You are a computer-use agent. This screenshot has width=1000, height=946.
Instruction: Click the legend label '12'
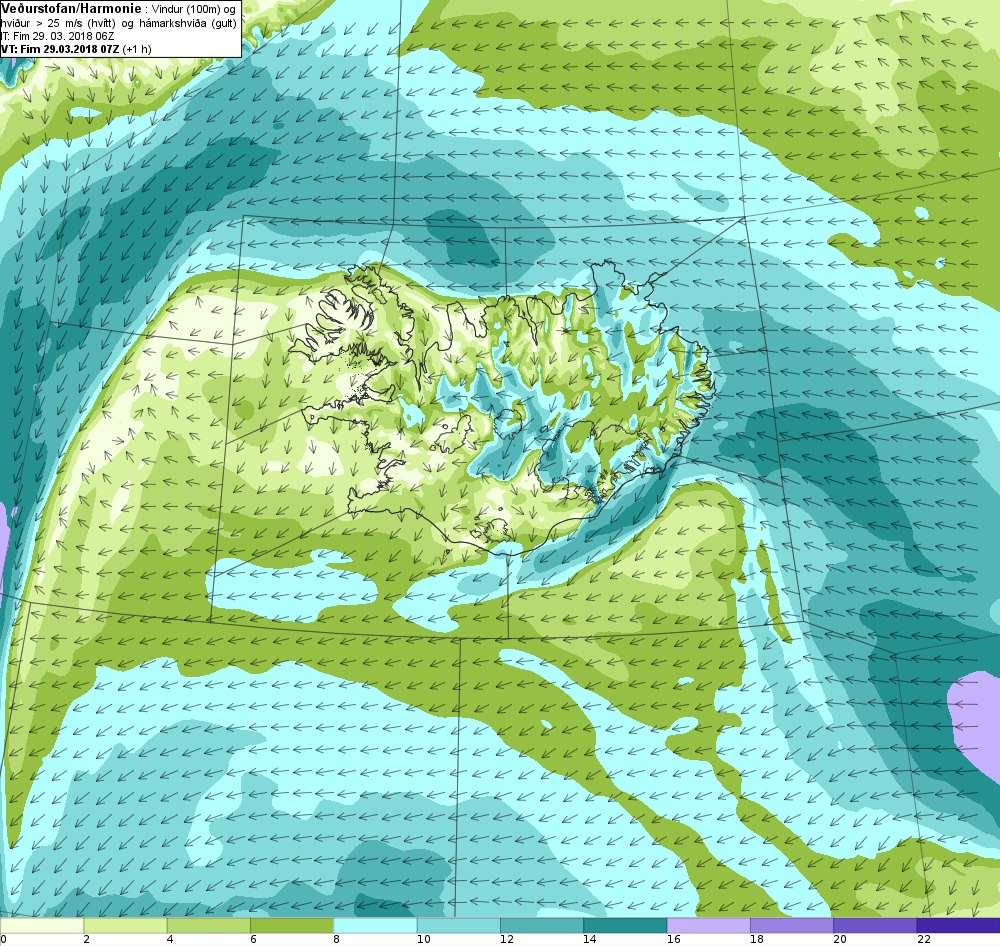(x=507, y=939)
